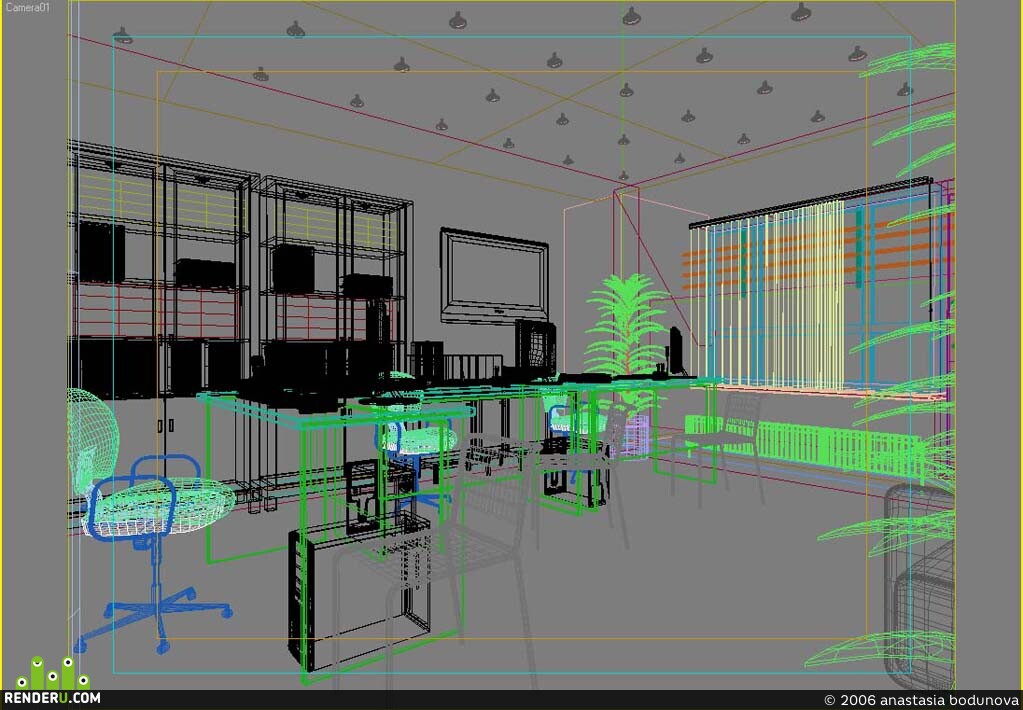This screenshot has width=1023, height=710.
Task: Select the black CRT monitor on the desk
Action: [x=535, y=346]
